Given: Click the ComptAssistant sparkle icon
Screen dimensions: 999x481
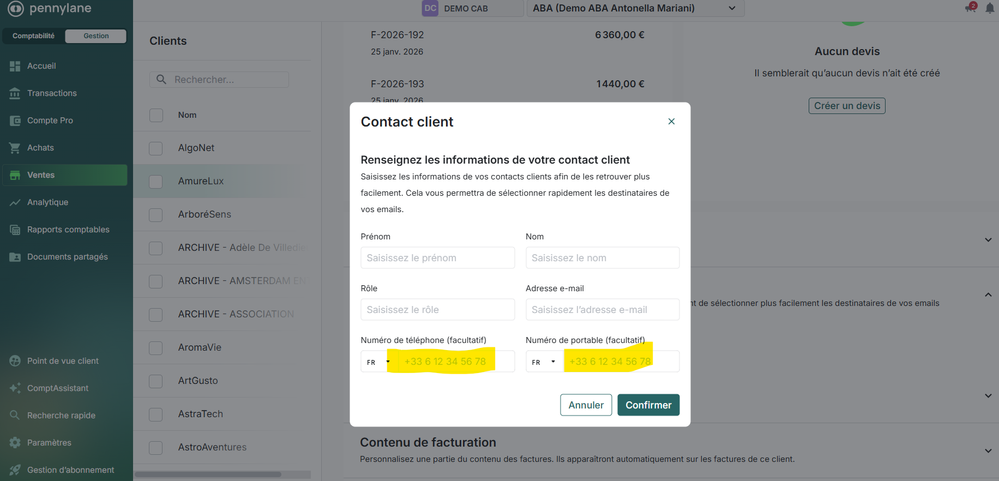Looking at the screenshot, I should 15,388.
